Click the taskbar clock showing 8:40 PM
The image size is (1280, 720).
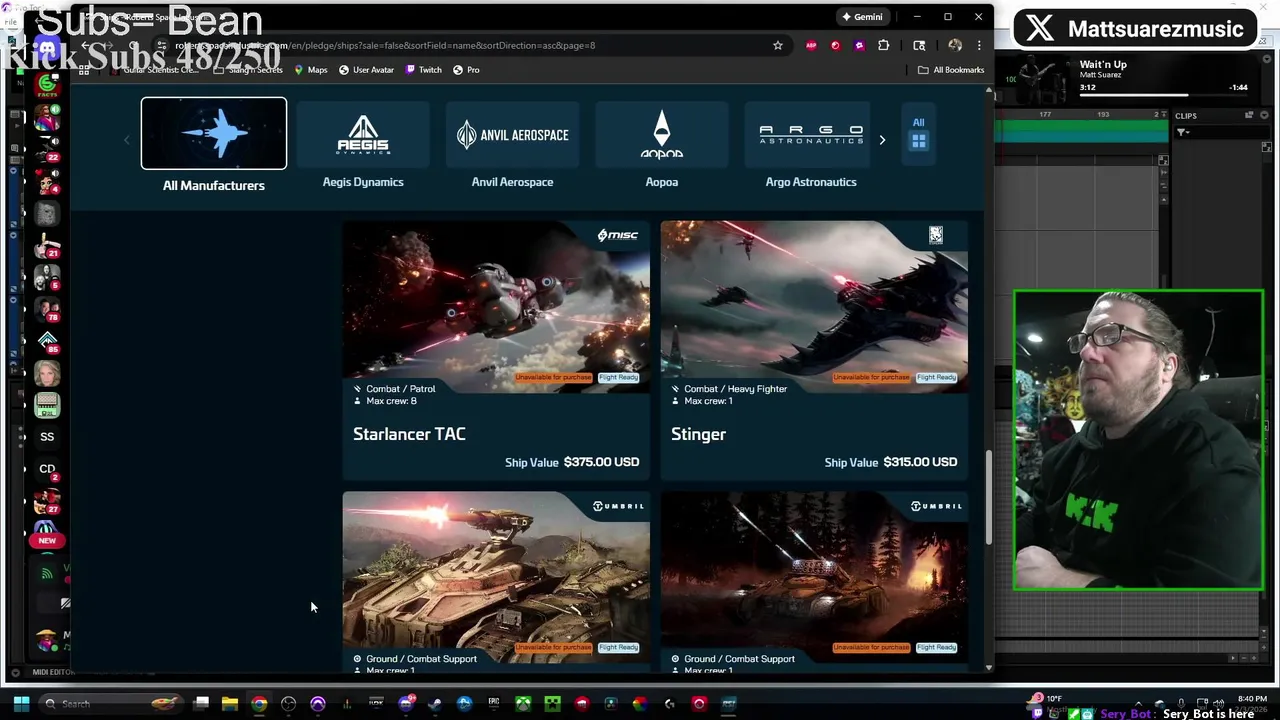click(1252, 699)
